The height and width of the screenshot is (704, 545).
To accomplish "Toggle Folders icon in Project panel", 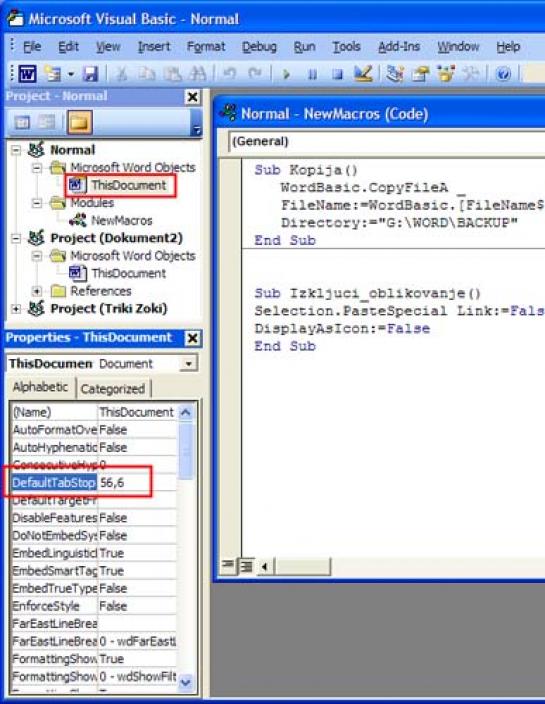I will pyautogui.click(x=79, y=122).
